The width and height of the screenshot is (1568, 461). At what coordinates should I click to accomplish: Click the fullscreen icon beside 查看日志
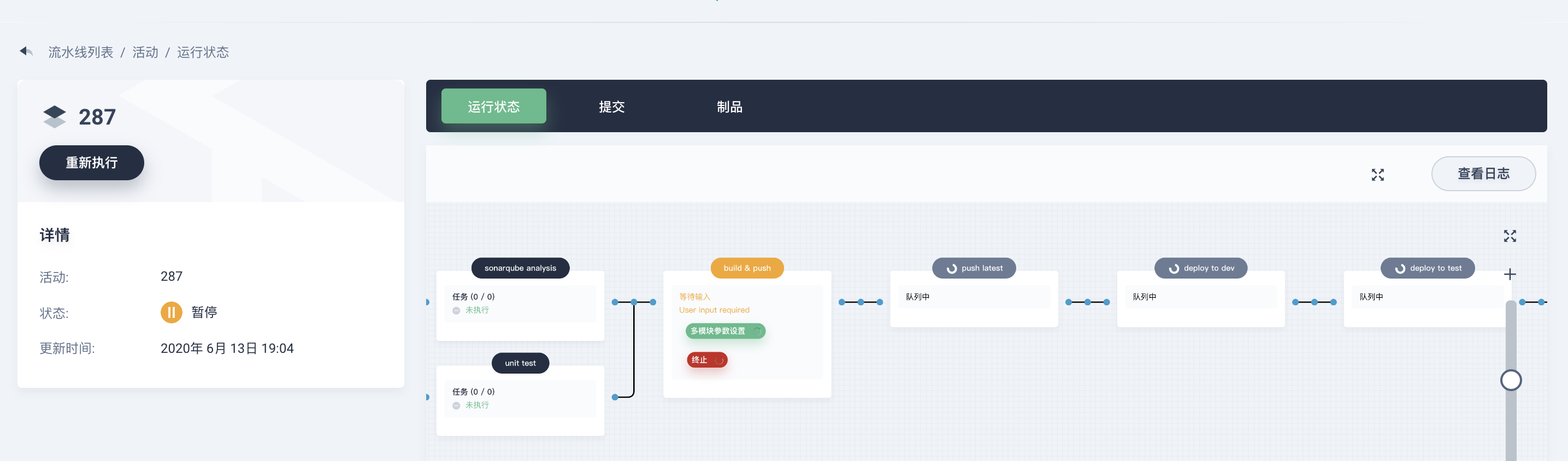pos(1377,175)
